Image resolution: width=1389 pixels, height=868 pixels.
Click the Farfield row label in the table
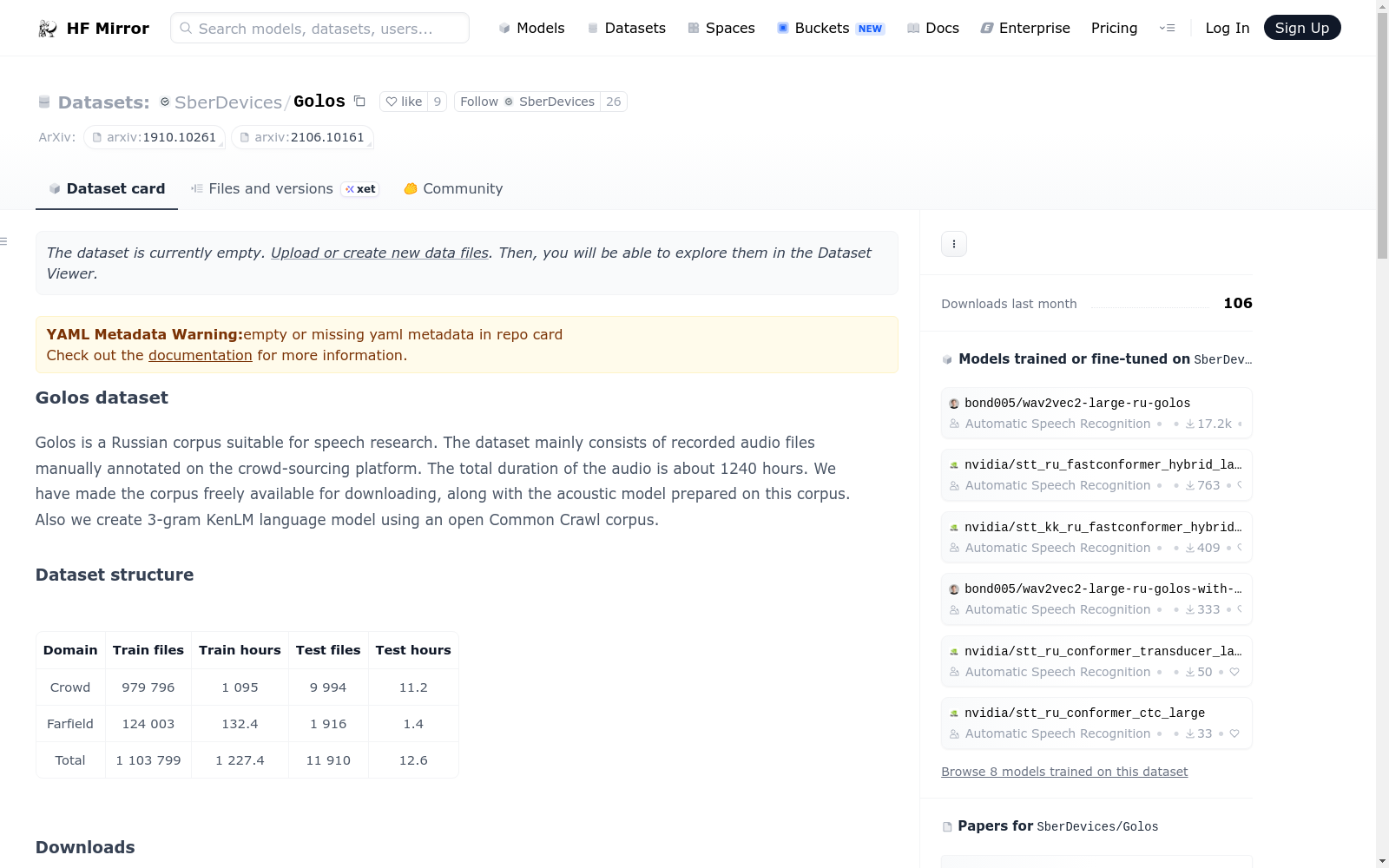coord(70,724)
